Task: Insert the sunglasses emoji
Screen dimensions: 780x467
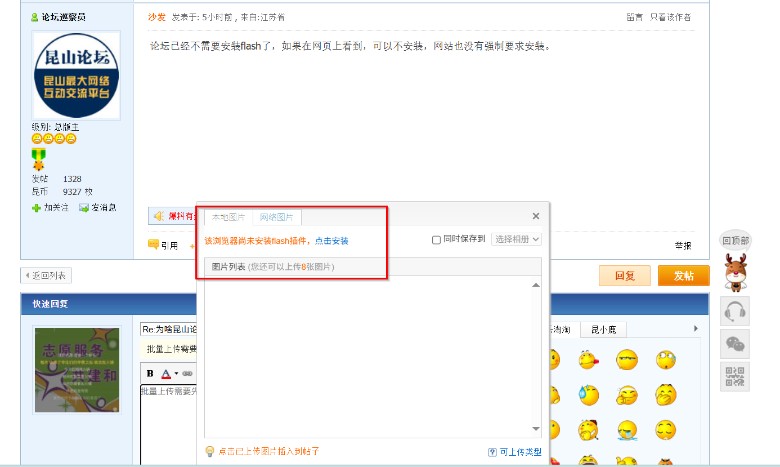Action: tap(627, 359)
